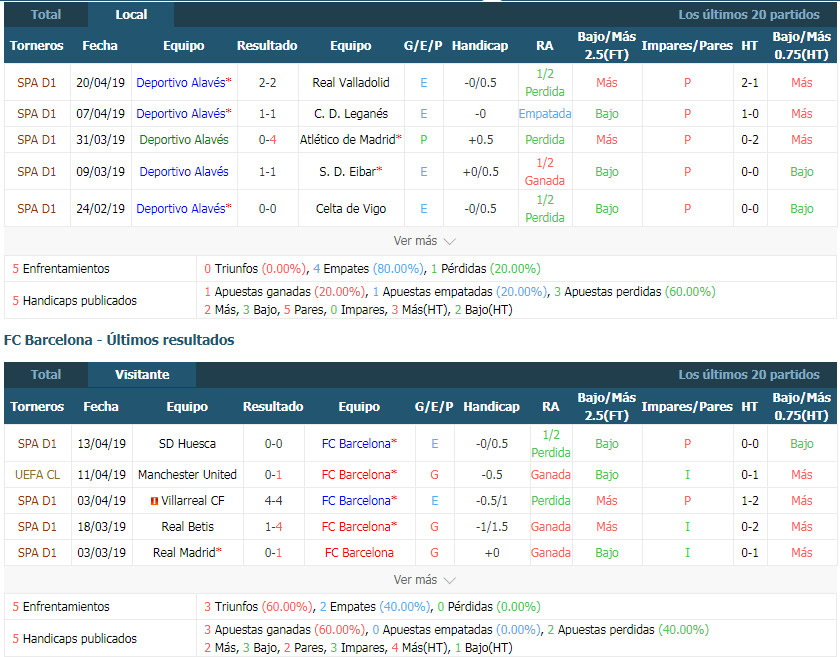Open the S. D. Eibar team link
Screen dimensions: 840x657
(x=350, y=171)
